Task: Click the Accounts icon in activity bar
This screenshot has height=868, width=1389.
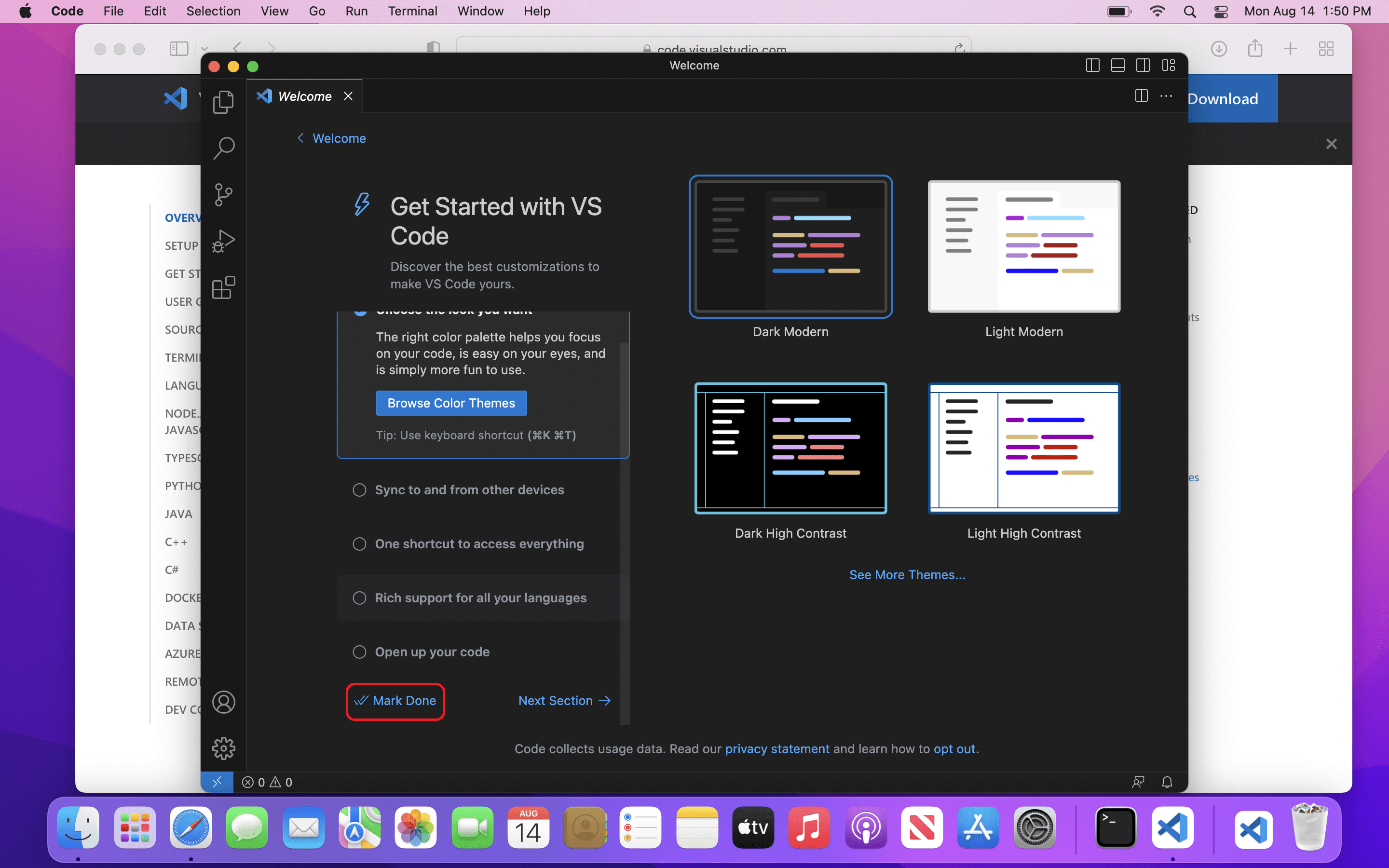Action: [223, 702]
